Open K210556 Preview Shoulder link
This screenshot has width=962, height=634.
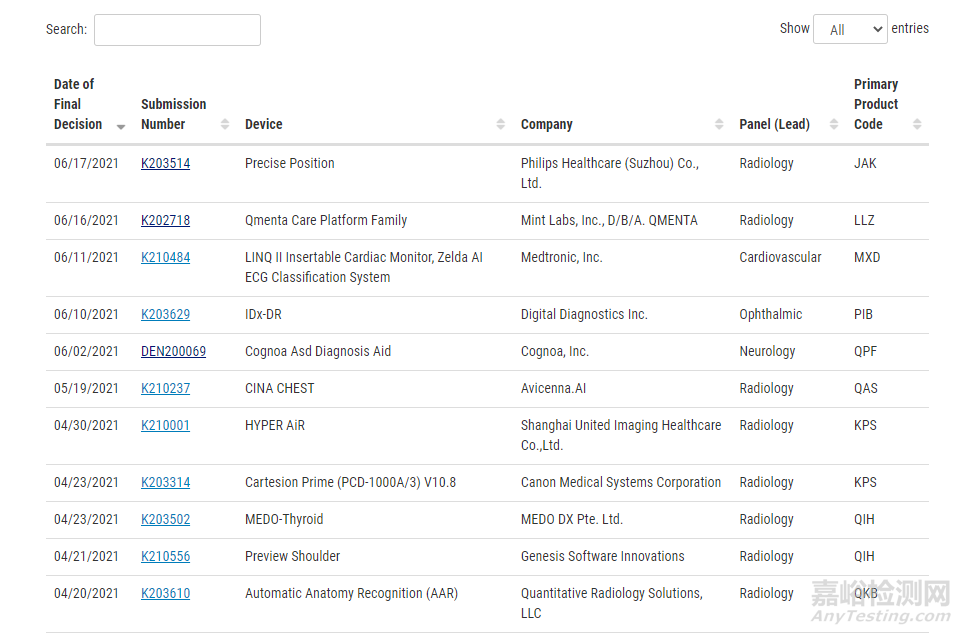click(165, 557)
